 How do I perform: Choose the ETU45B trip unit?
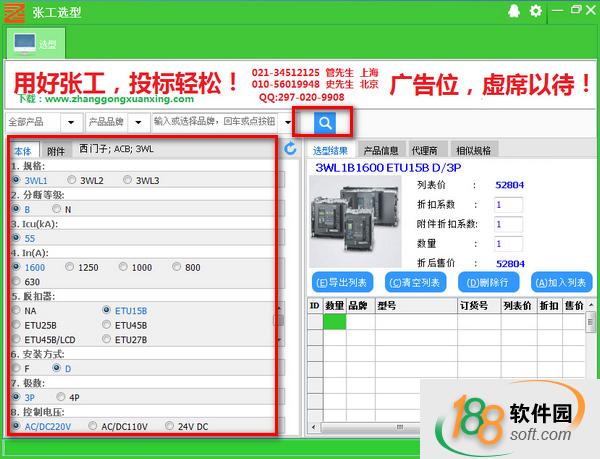[x=106, y=325]
